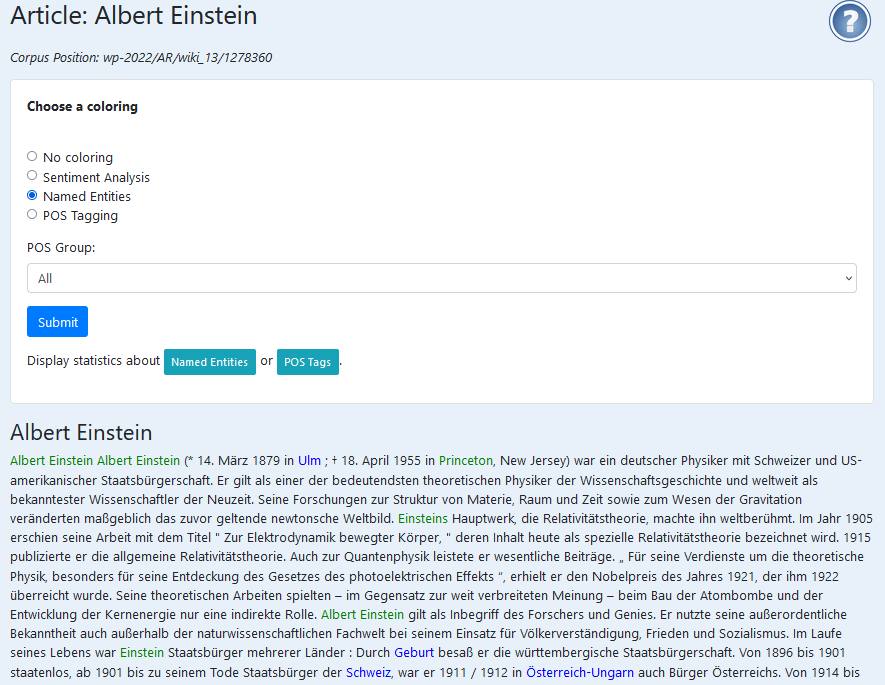Open the POS Group dropdown

point(441,278)
